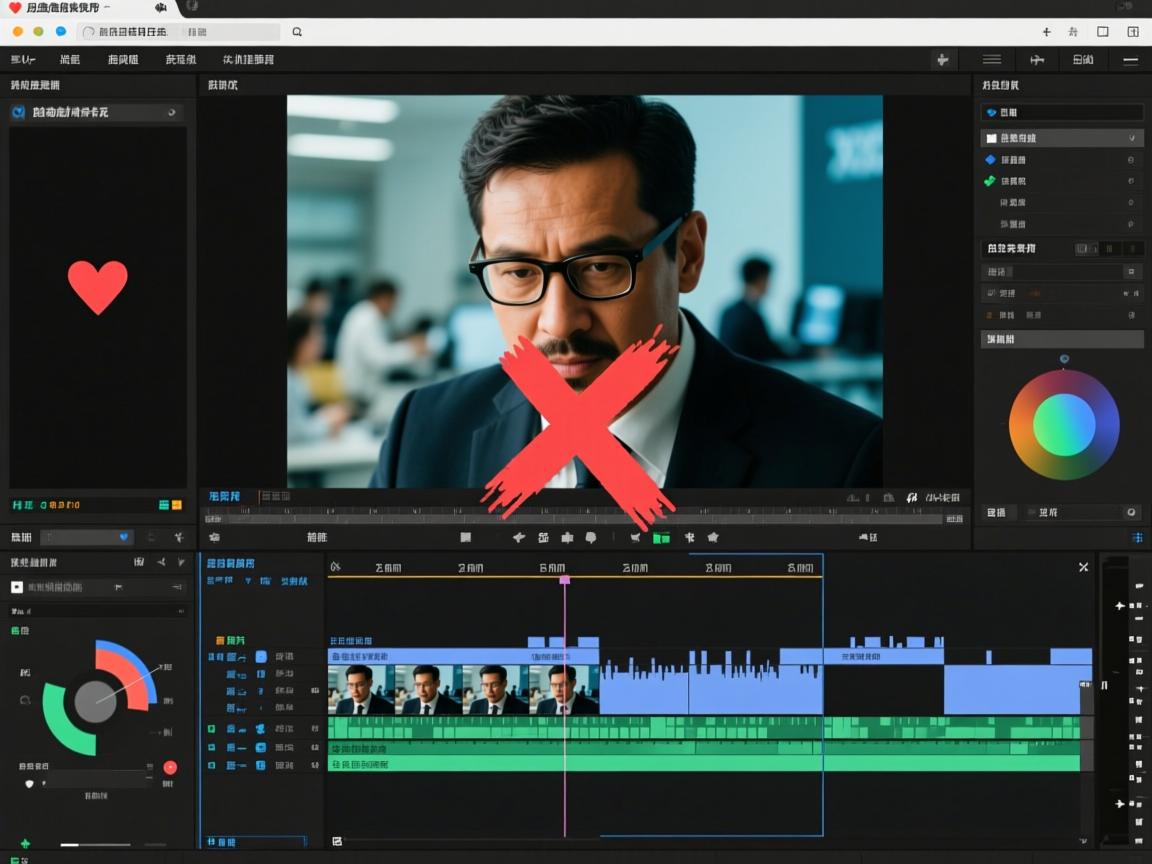Click the center of the color wheel
The width and height of the screenshot is (1152, 864).
point(1064,424)
